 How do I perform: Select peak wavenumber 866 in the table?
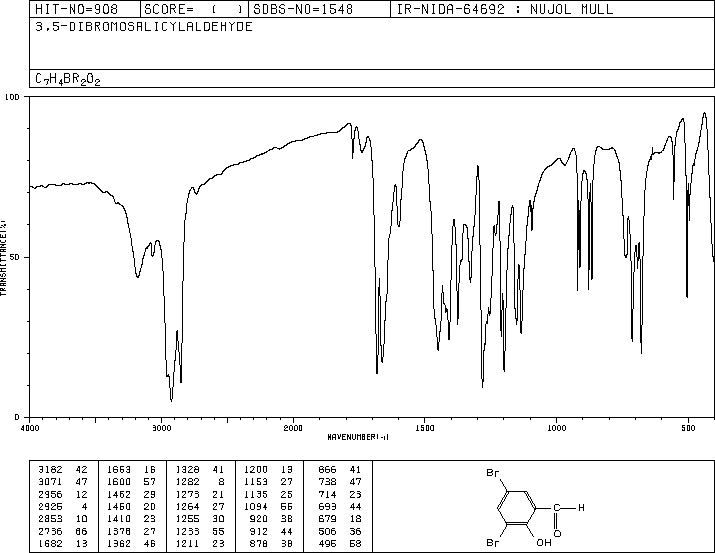[327, 470]
